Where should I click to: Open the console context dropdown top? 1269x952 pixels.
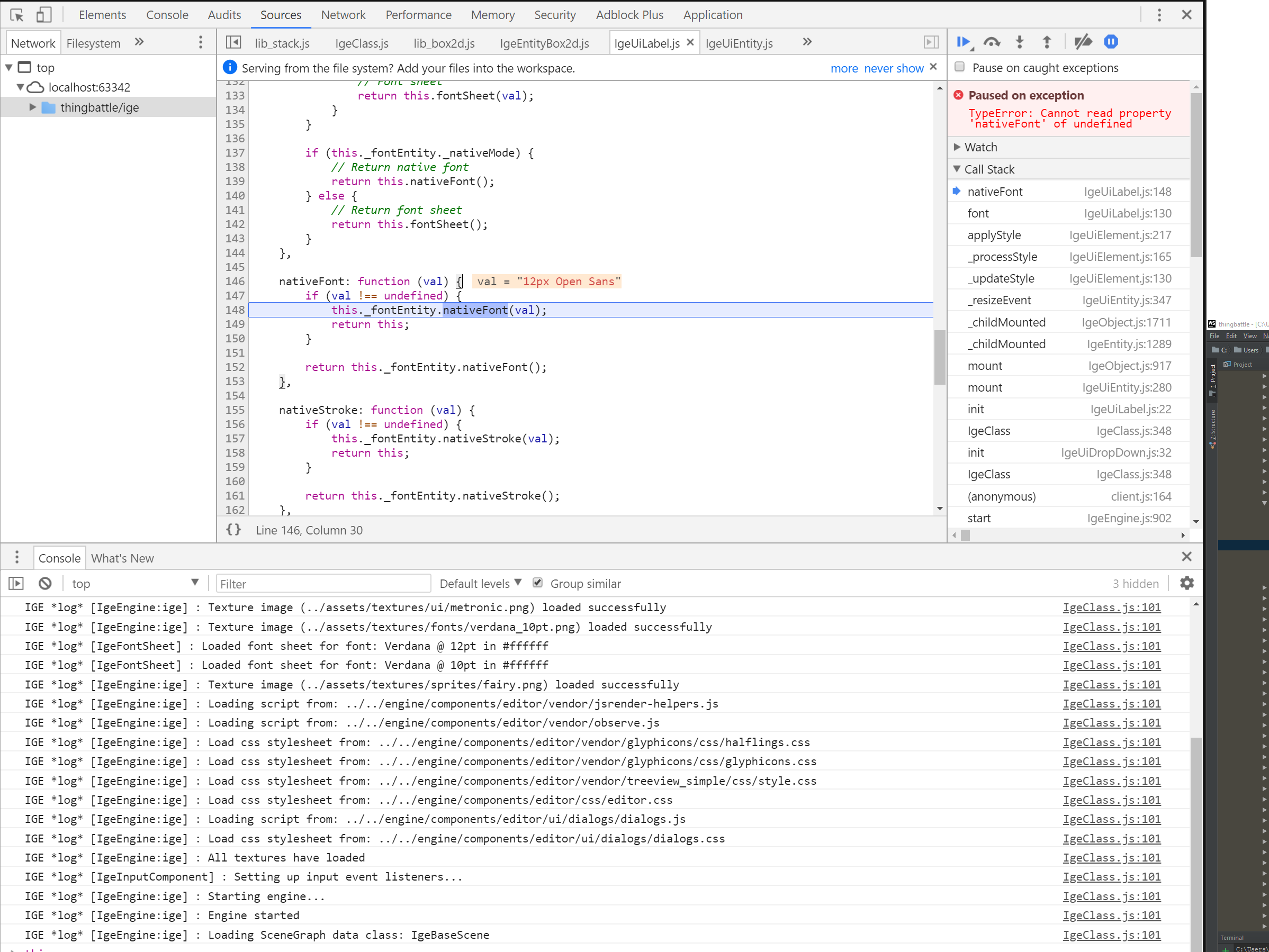click(134, 584)
